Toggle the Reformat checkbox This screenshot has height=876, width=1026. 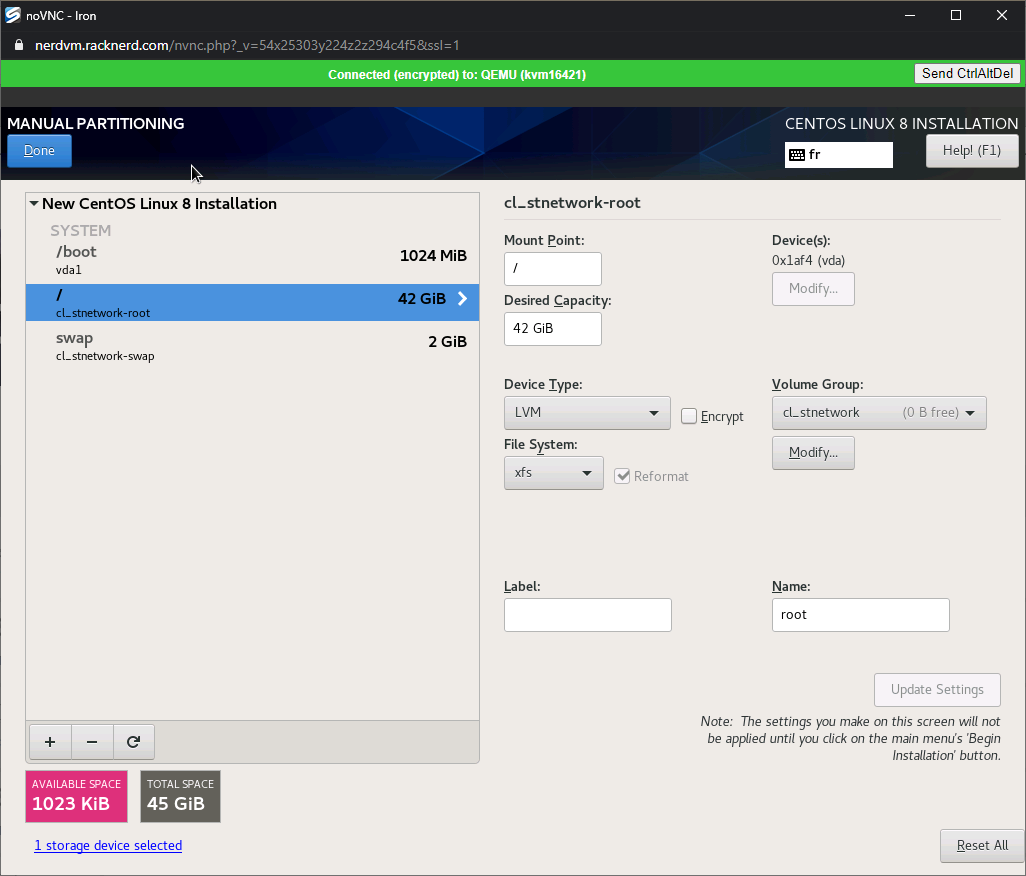click(622, 476)
